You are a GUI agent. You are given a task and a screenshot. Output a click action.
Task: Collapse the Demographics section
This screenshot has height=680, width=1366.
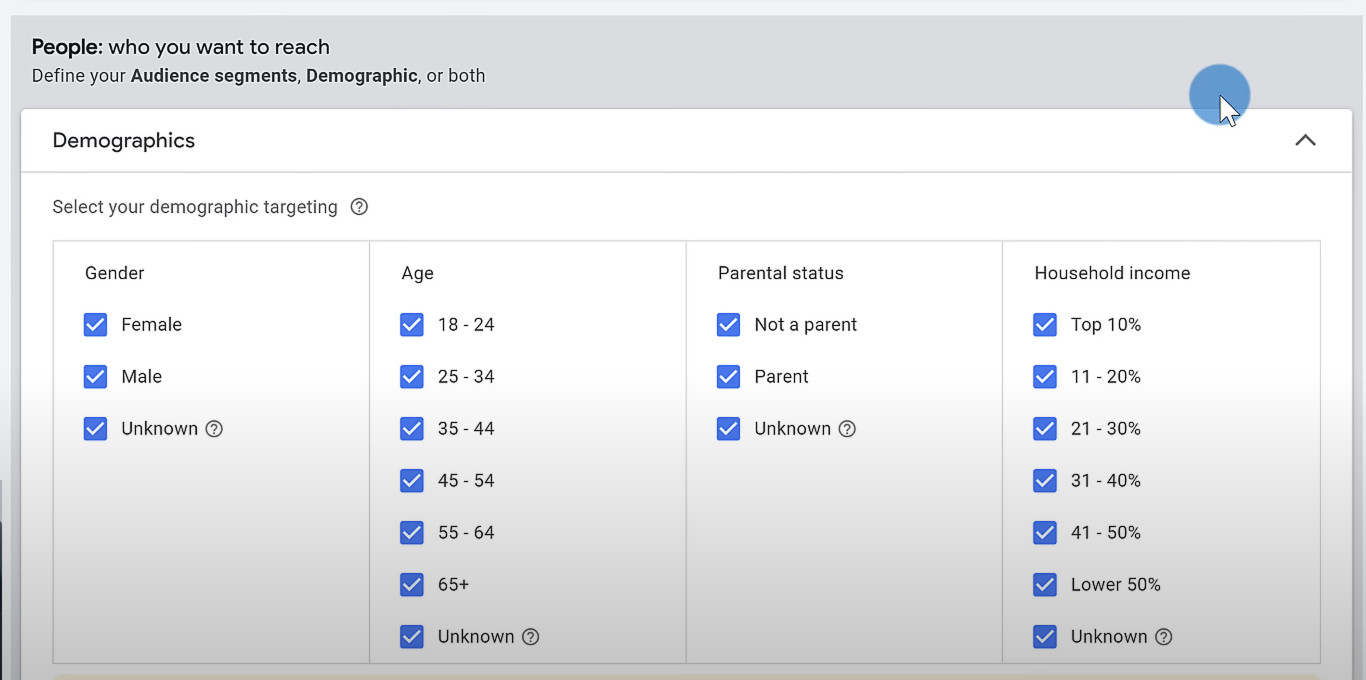pos(1305,140)
